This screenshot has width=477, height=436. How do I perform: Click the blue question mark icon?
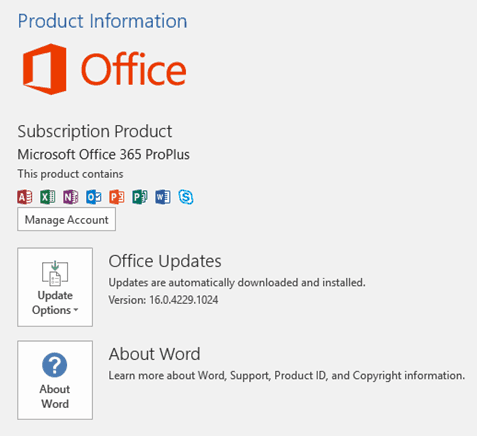[x=55, y=365]
